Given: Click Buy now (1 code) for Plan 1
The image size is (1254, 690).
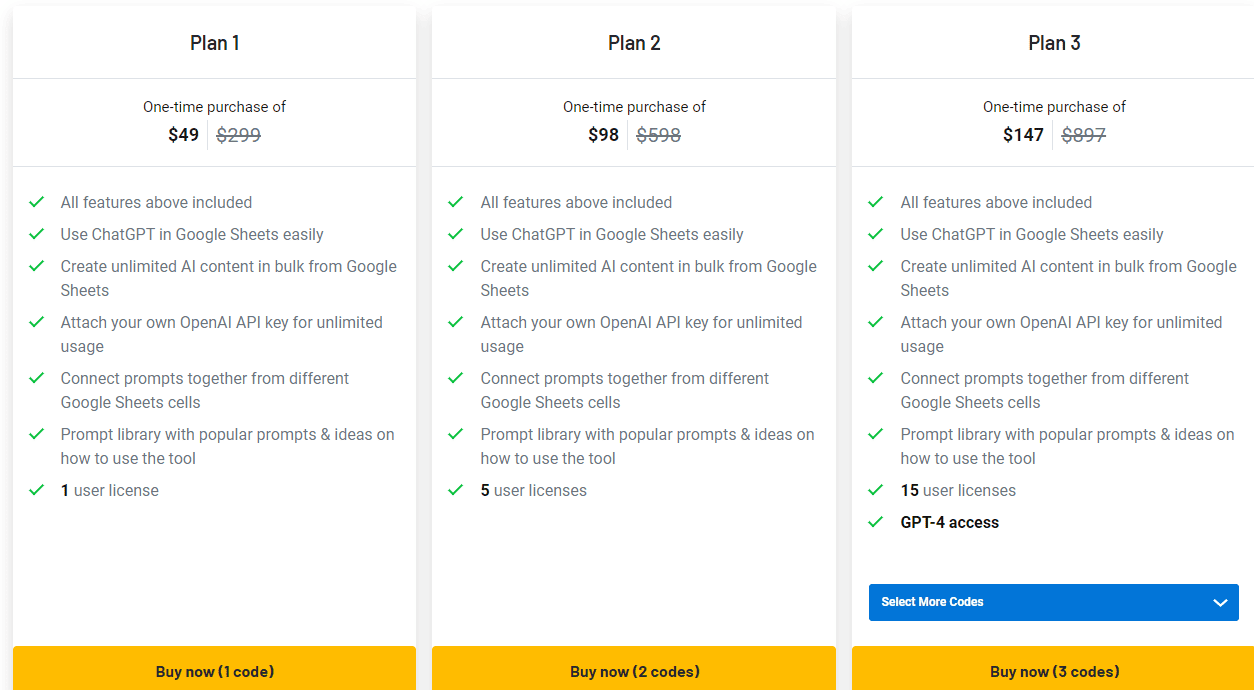Looking at the screenshot, I should point(214,671).
